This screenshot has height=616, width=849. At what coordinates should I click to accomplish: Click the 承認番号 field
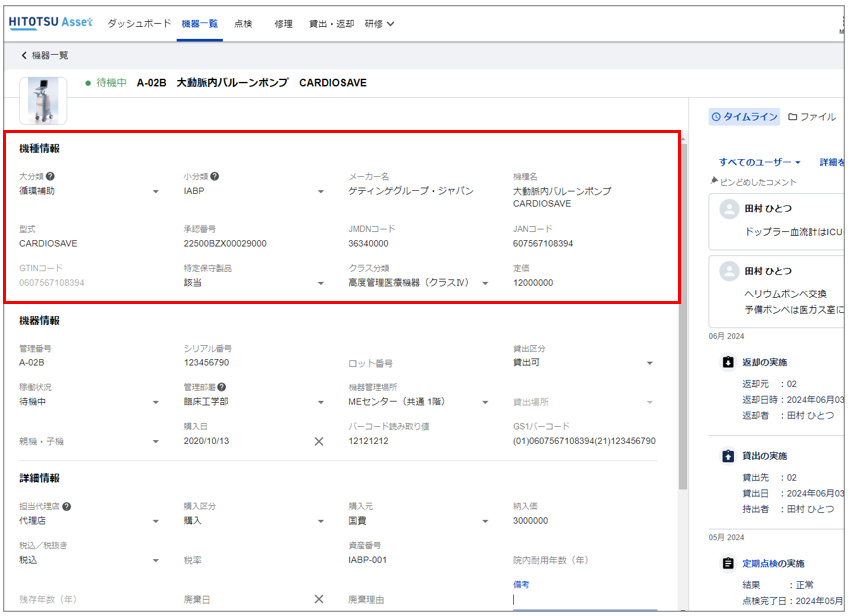[x=254, y=244]
